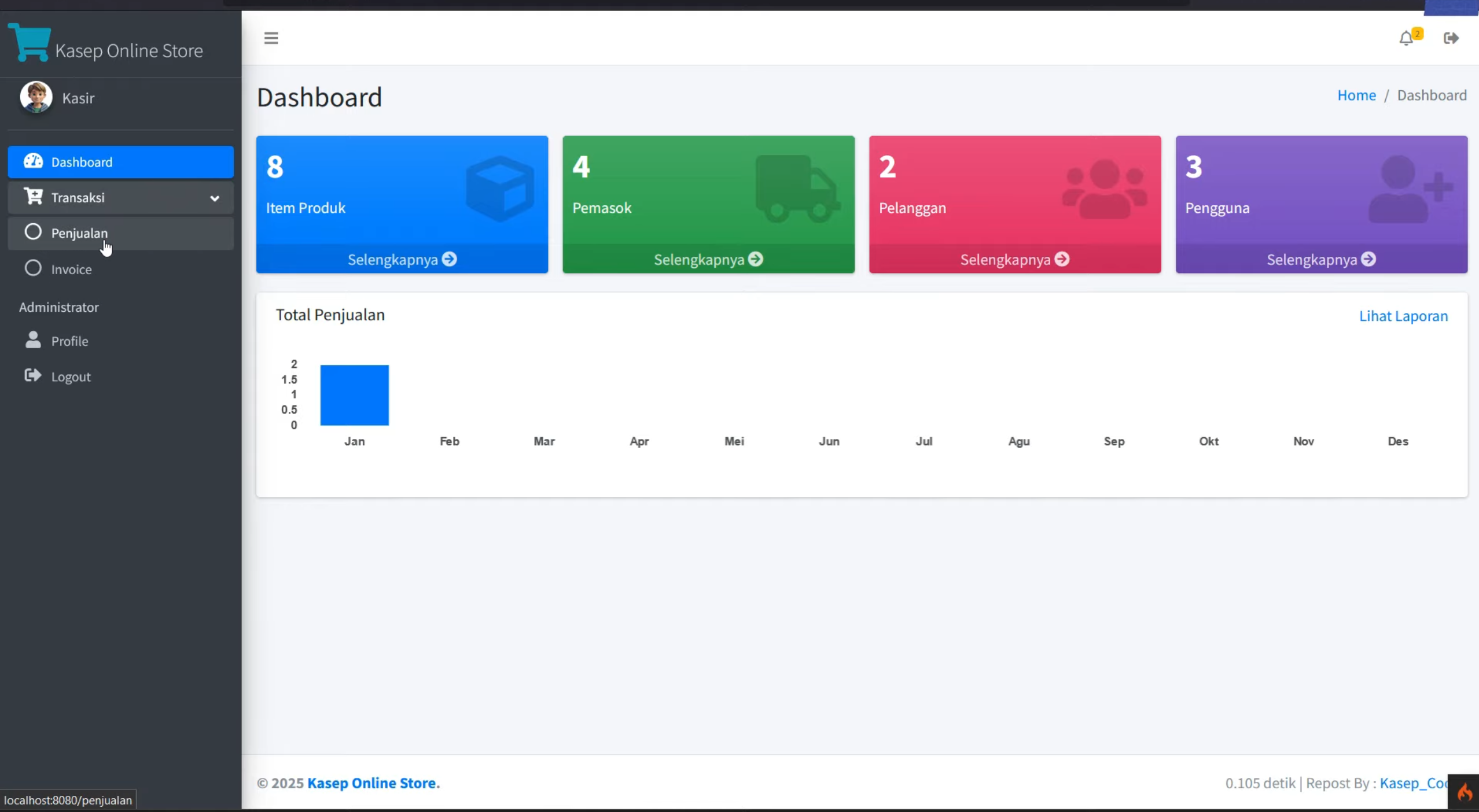
Task: Click the Profile person icon
Action: 33,340
